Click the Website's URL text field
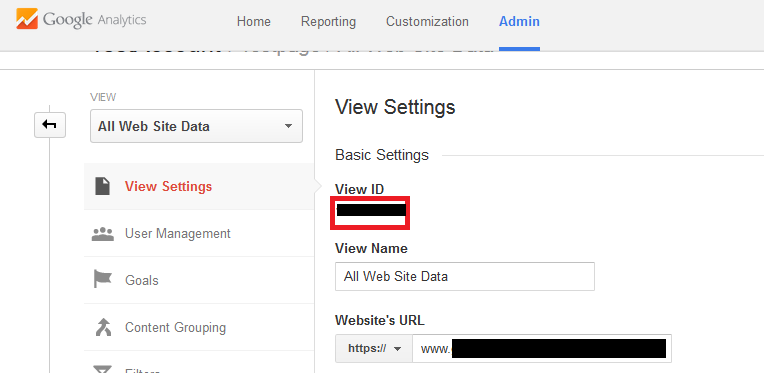The height and width of the screenshot is (373, 764). (x=542, y=349)
